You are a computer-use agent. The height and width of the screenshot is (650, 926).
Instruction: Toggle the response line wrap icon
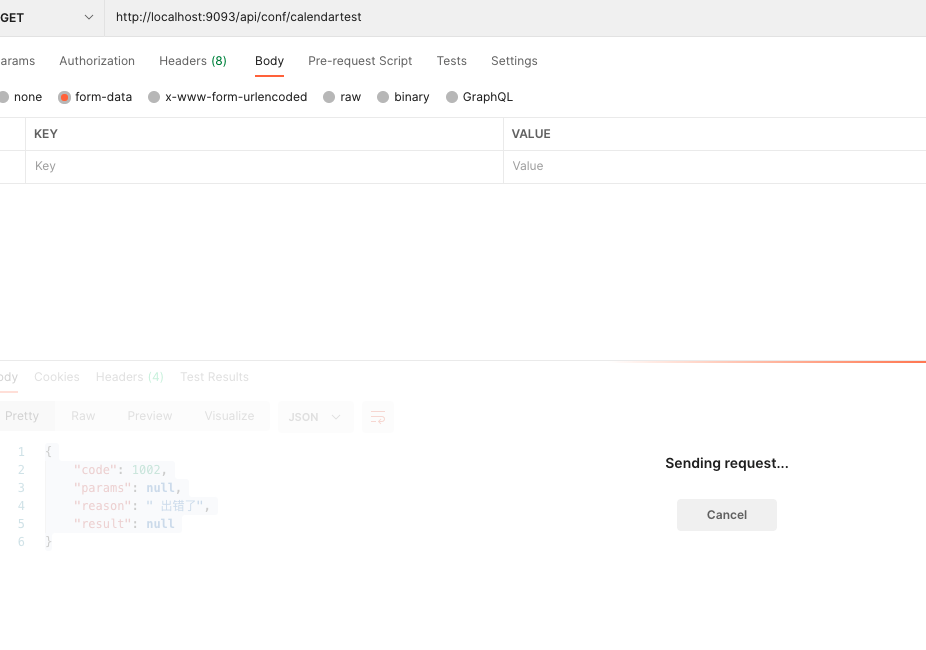coord(377,417)
